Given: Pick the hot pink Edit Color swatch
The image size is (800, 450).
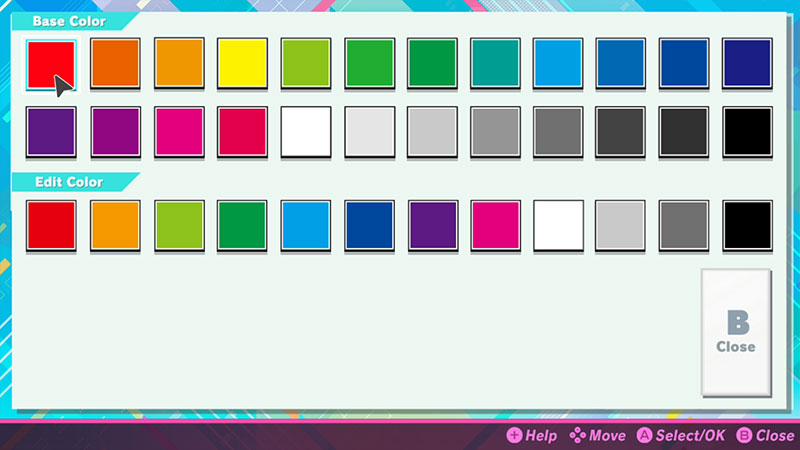Looking at the screenshot, I should [495, 226].
